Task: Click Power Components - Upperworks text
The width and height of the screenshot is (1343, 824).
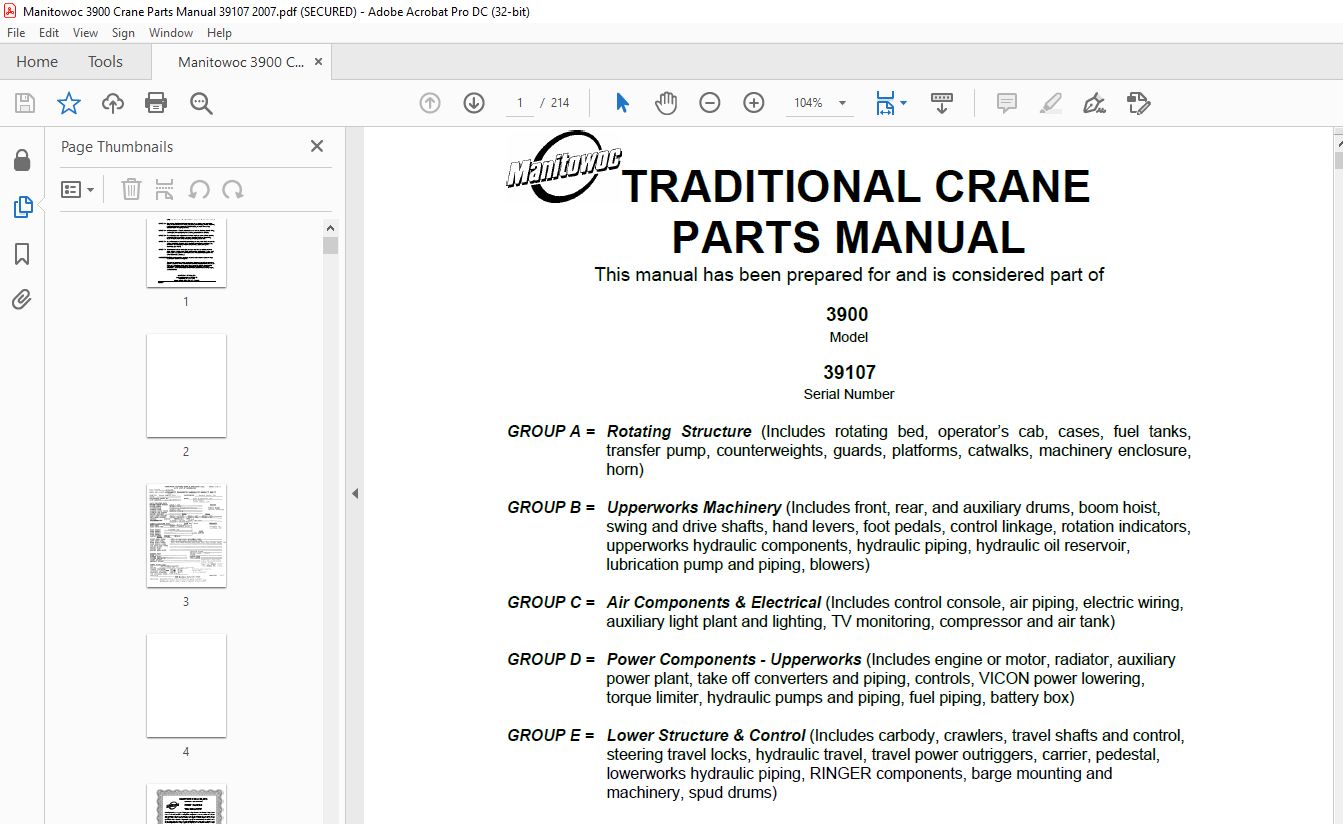Action: (x=734, y=660)
